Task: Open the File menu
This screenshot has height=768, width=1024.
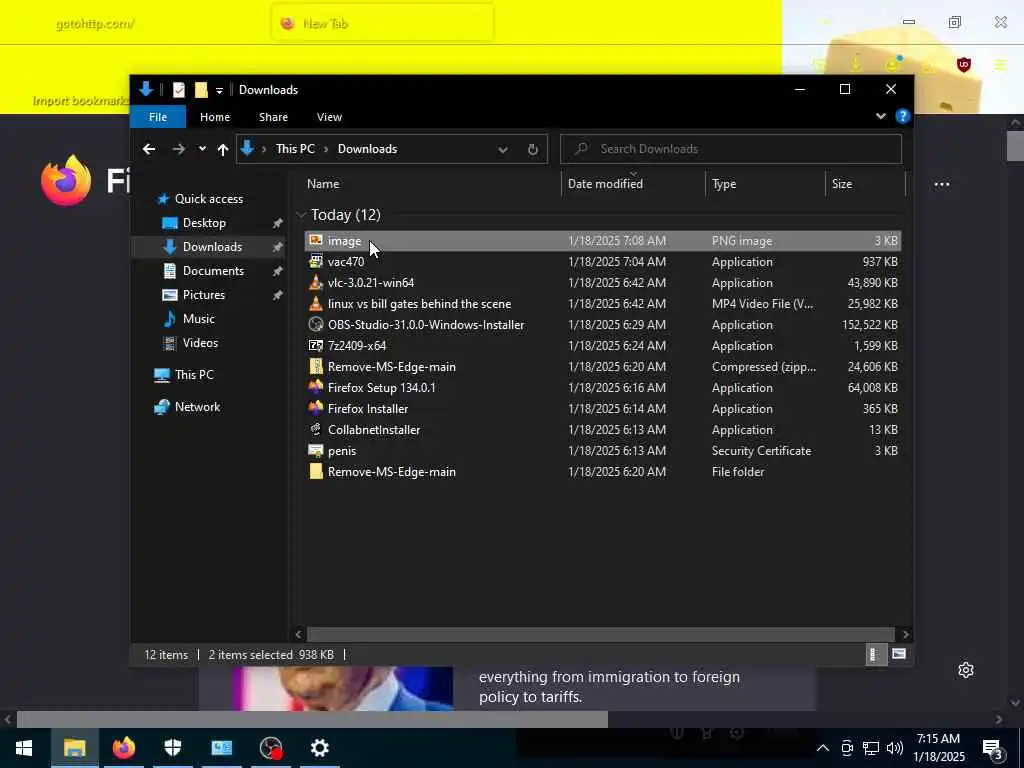Action: tap(158, 117)
